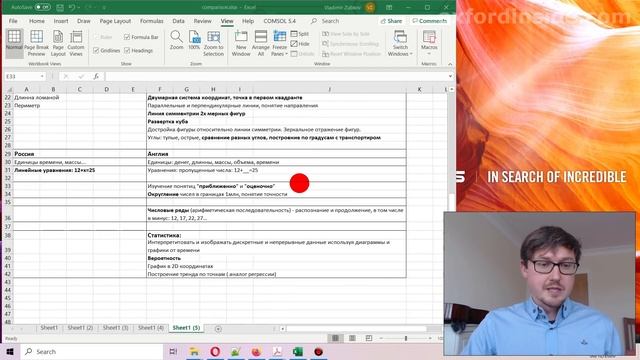The image size is (640, 360).
Task: Click the Sheet1 (5) tab
Action: (x=186, y=328)
